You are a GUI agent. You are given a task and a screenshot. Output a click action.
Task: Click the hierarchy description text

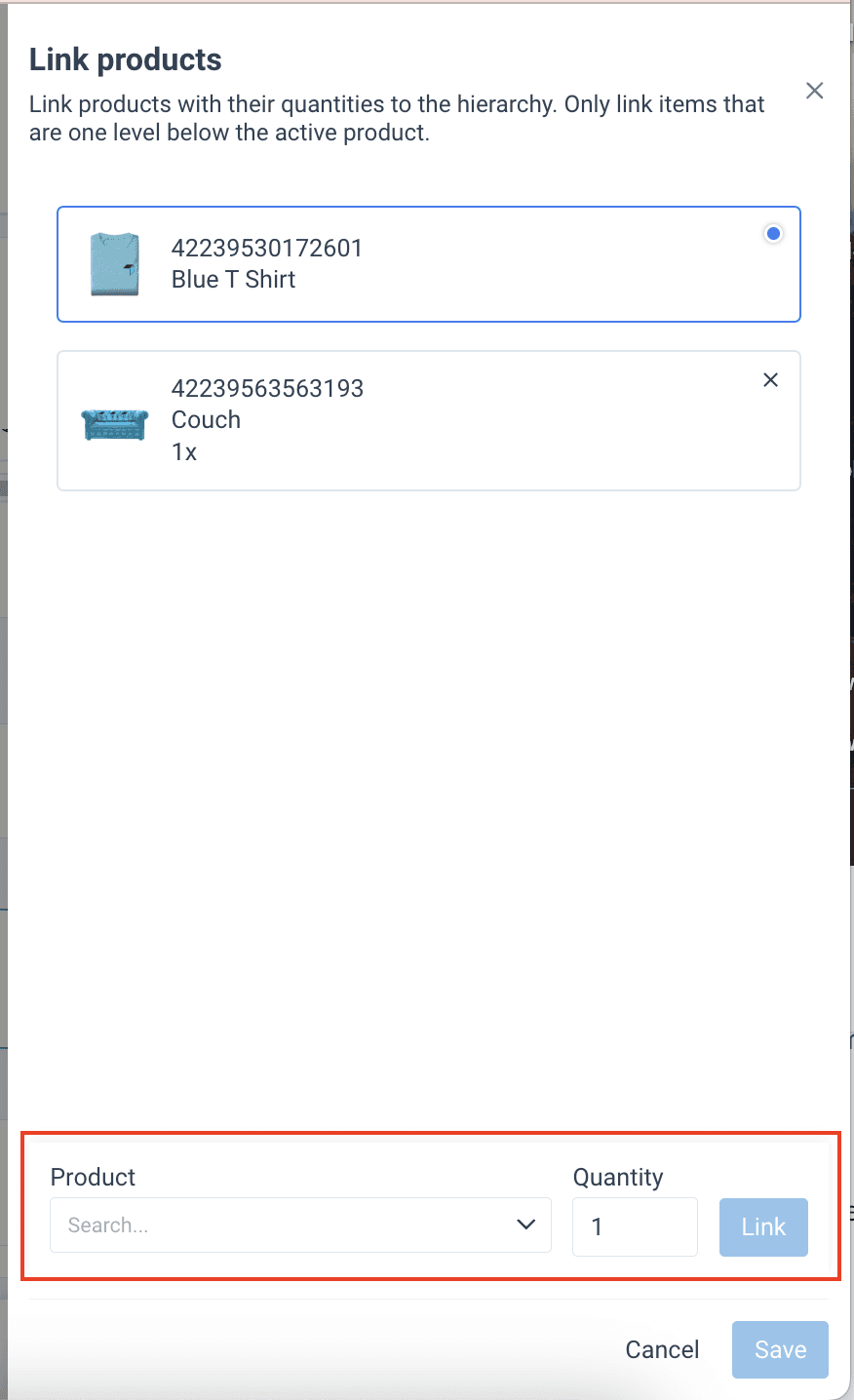click(396, 118)
